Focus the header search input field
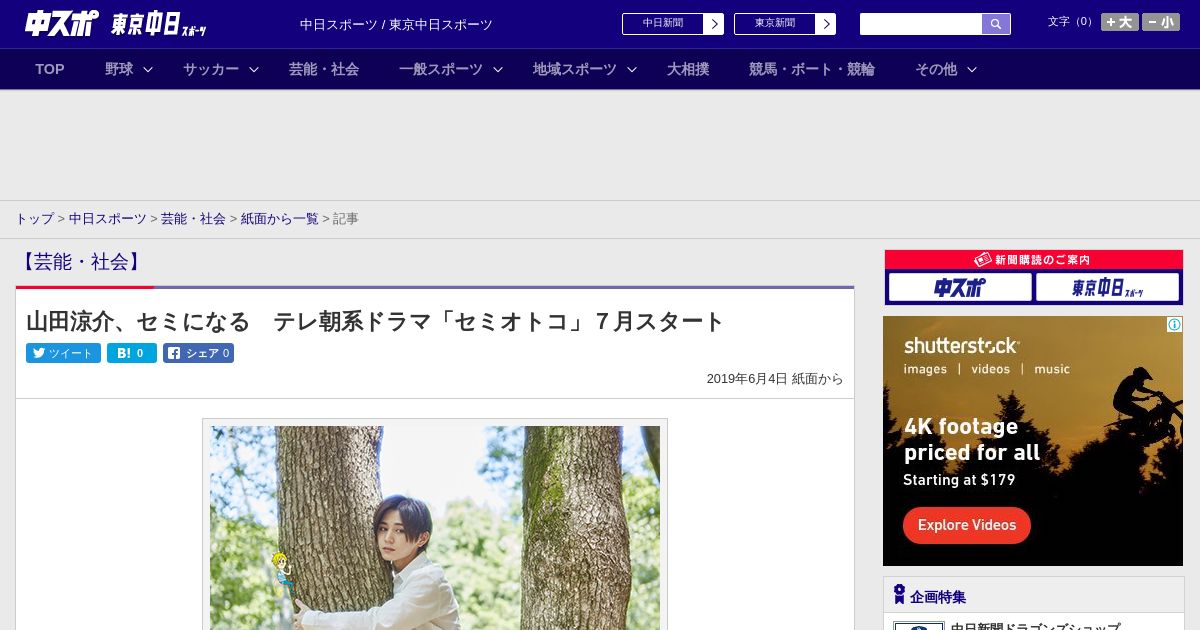 [x=921, y=24]
